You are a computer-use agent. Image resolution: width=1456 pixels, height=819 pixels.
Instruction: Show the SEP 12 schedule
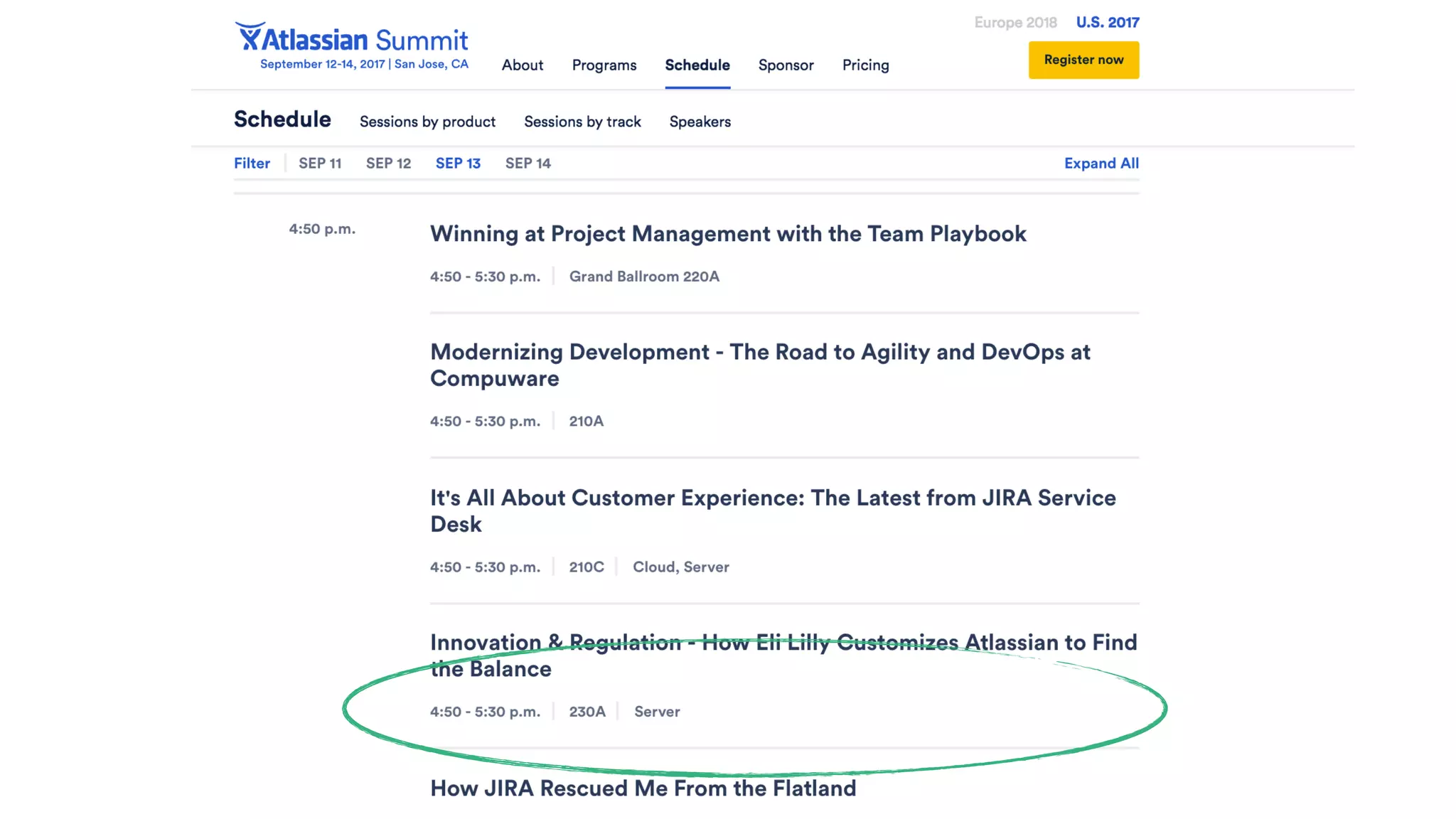[x=388, y=164]
